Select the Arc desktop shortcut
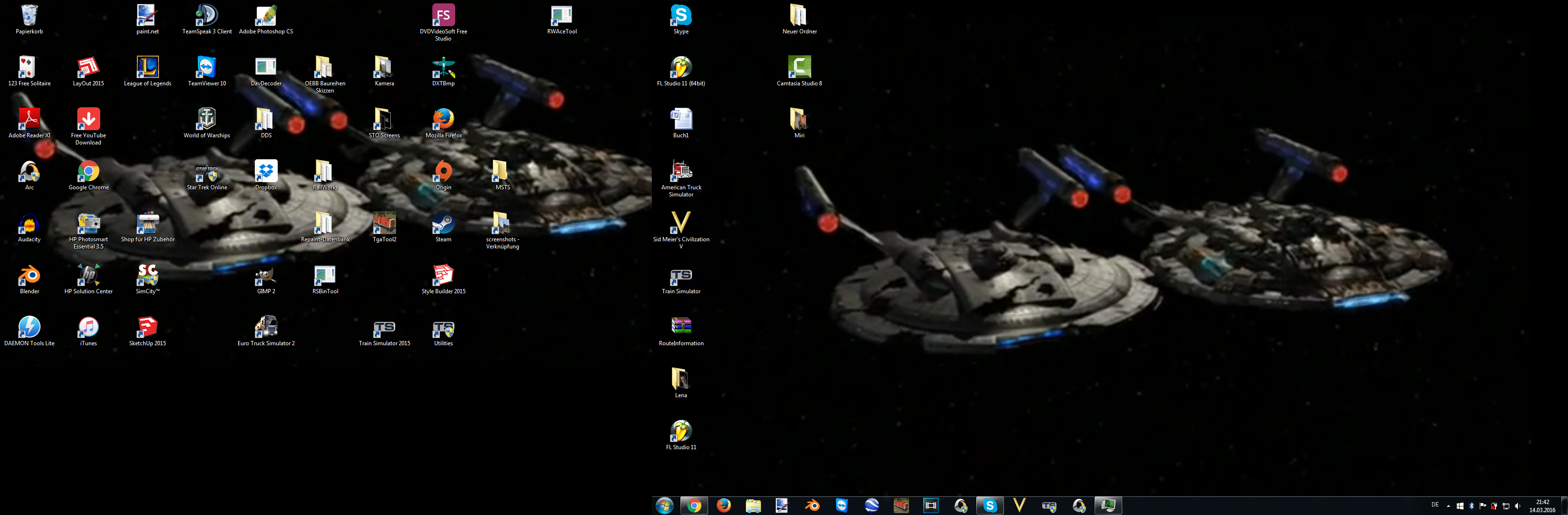Viewport: 1568px width, 515px height. pos(29,175)
